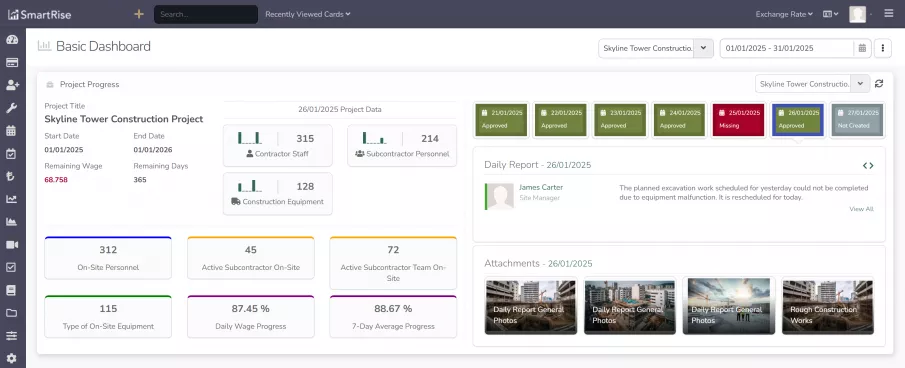Open the date range calendar icon
Image resolution: width=905 pixels, height=368 pixels.
pos(862,48)
